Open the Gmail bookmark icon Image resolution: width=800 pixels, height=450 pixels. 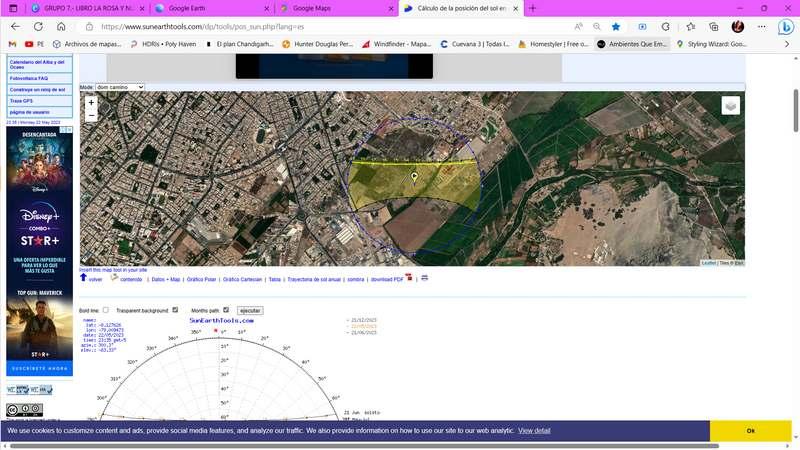point(12,44)
